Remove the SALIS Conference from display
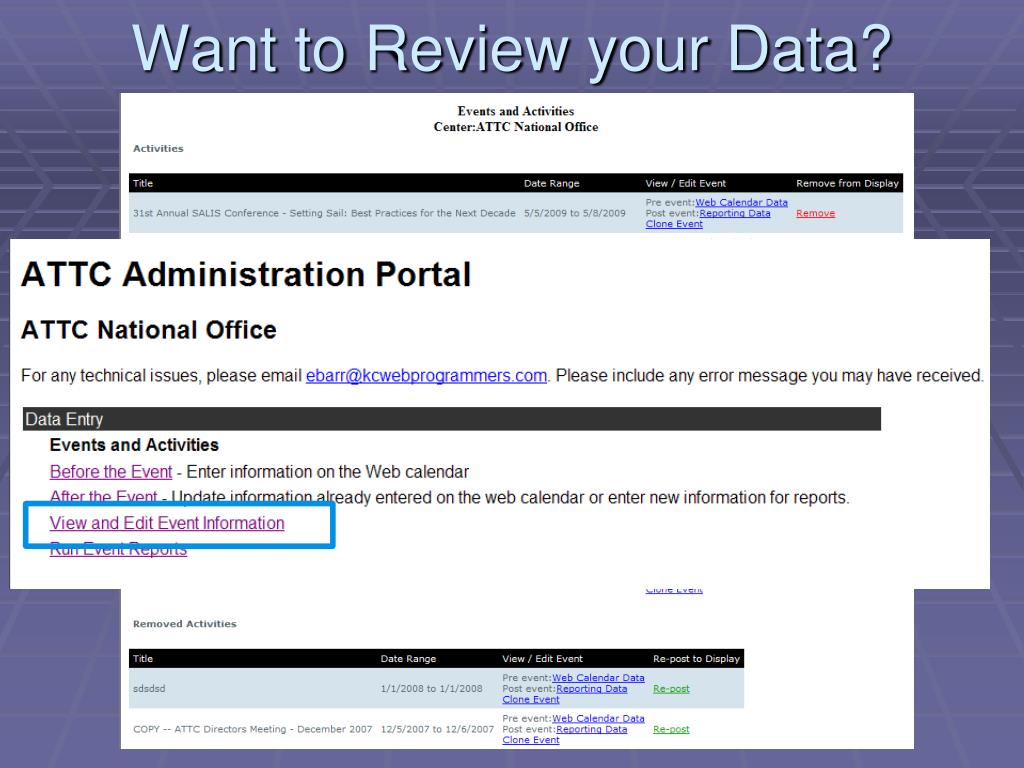The height and width of the screenshot is (768, 1024). (x=816, y=213)
